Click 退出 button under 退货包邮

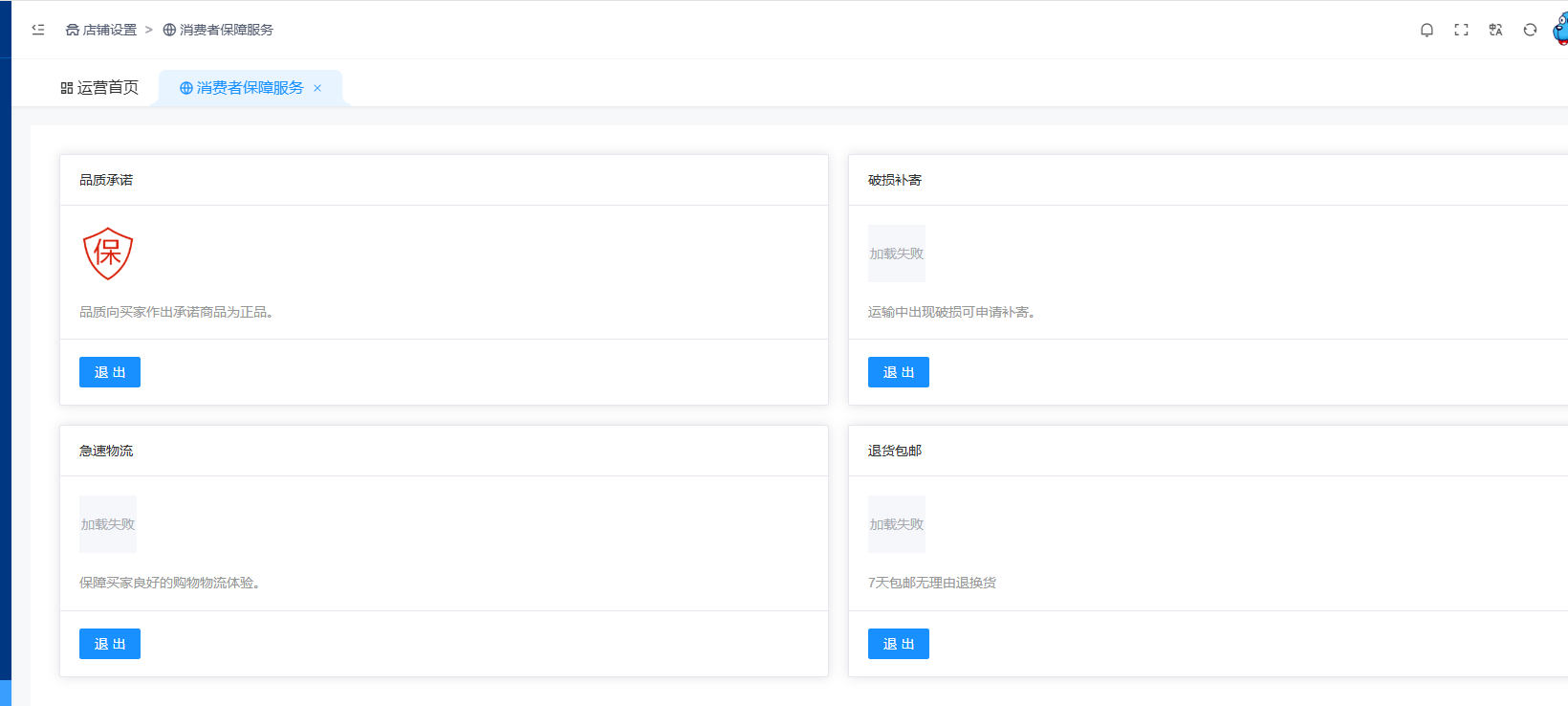coord(898,644)
